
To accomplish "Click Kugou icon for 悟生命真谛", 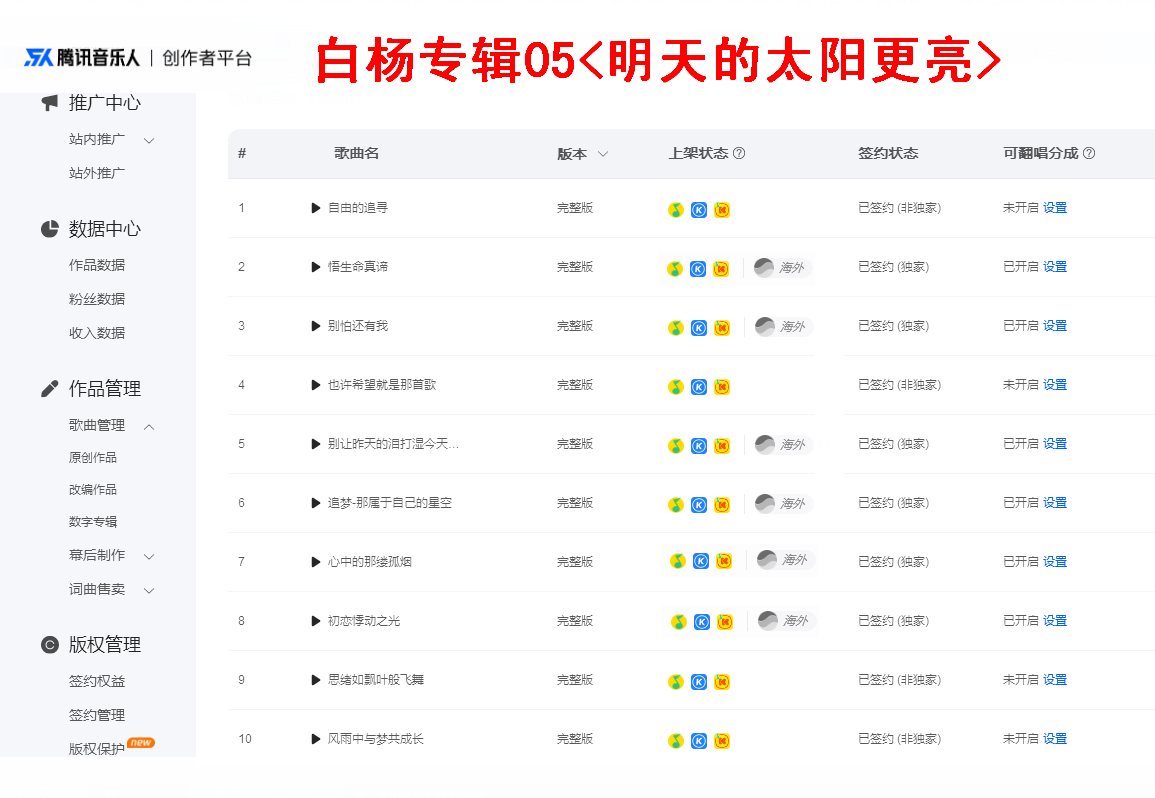I will click(698, 269).
